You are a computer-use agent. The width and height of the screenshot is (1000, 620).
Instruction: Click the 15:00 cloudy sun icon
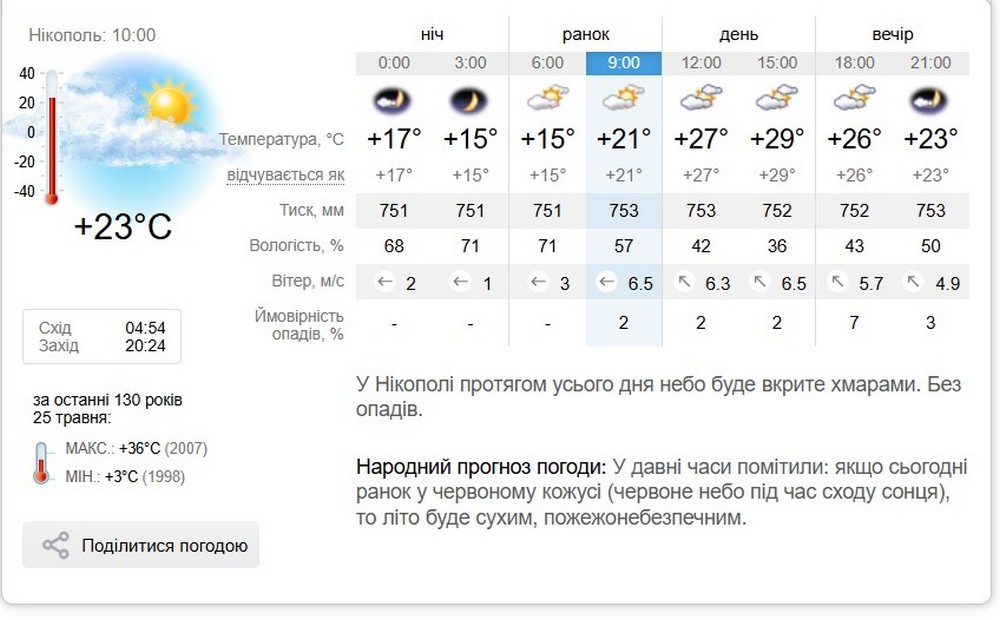click(777, 98)
